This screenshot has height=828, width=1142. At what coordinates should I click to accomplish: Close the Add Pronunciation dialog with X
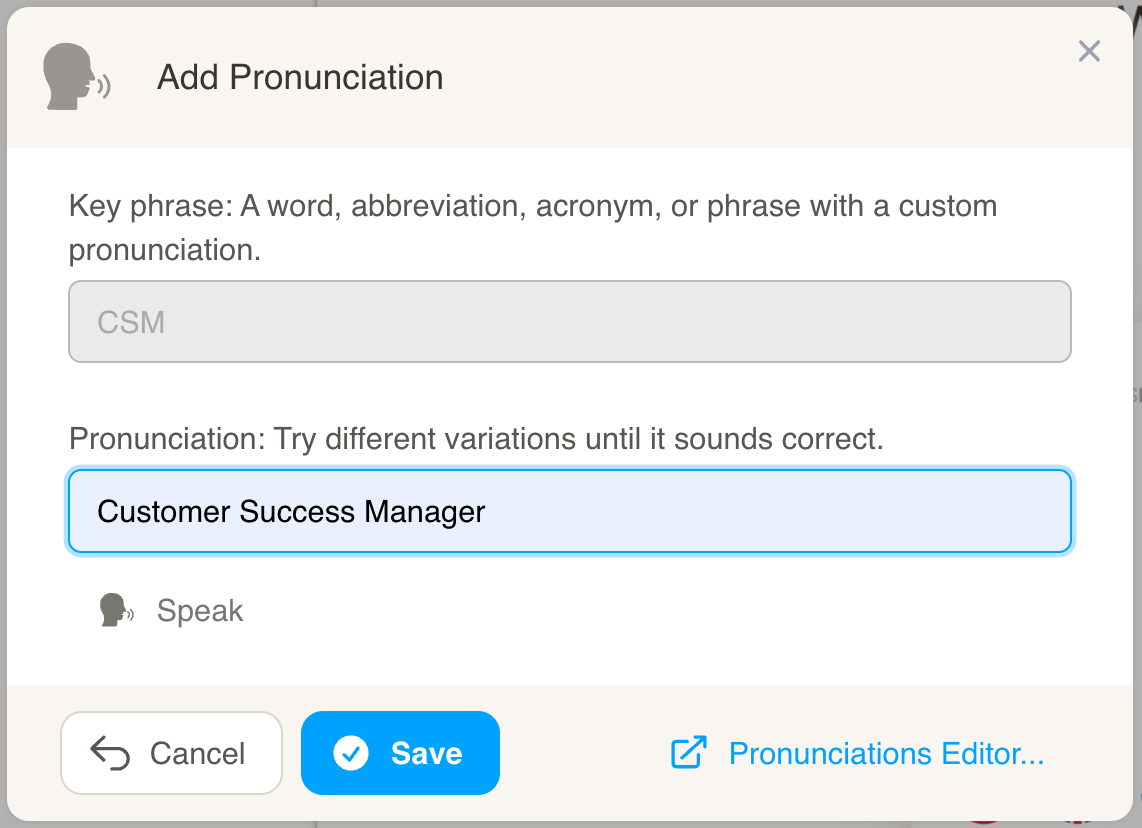1089,51
